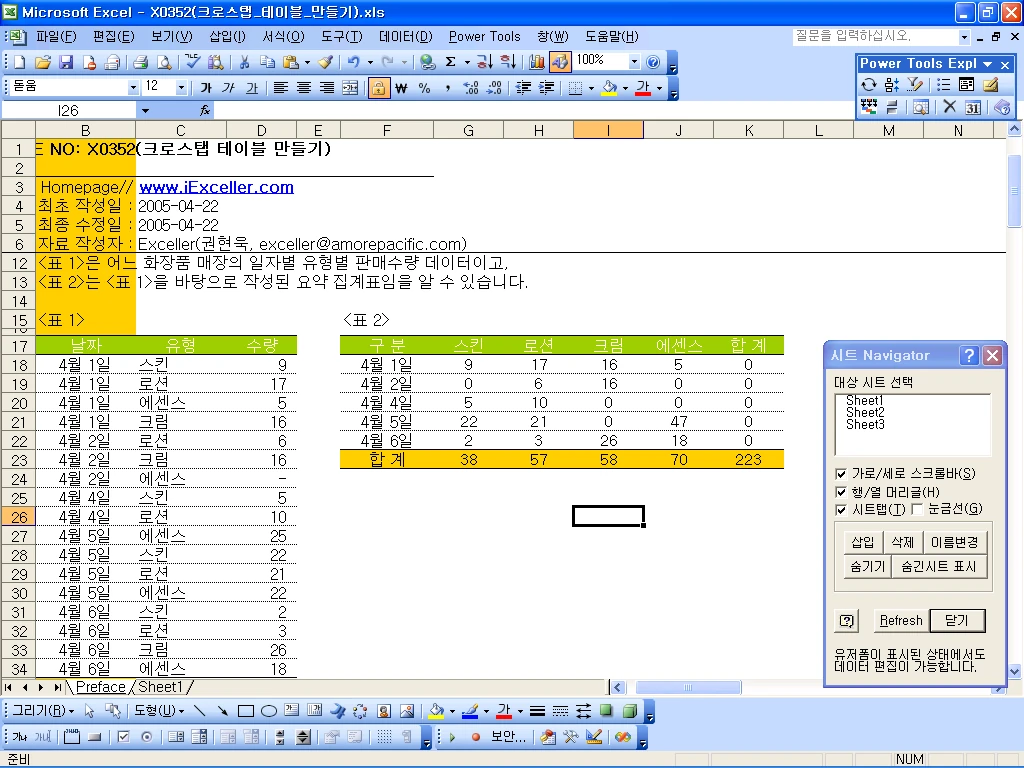Click the Merge and Center icon
Image resolution: width=1024 pixels, height=768 pixels.
350,88
